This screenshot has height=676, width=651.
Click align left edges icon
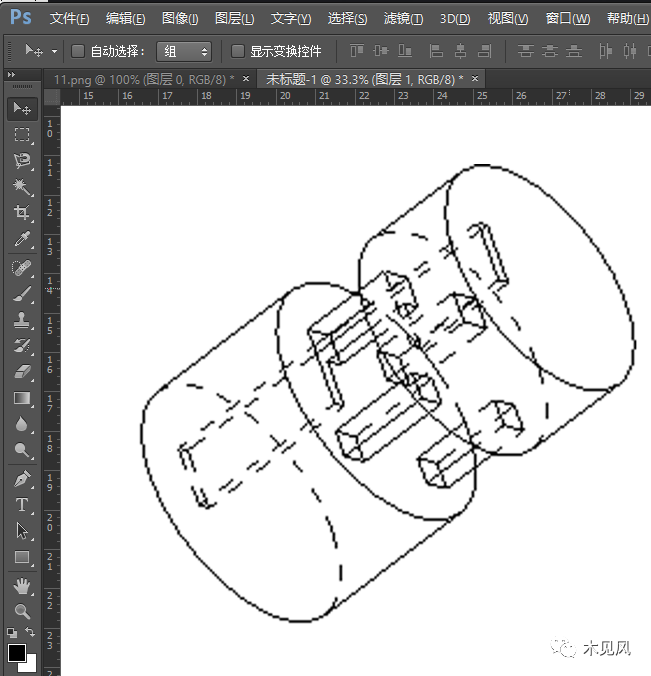coord(436,51)
